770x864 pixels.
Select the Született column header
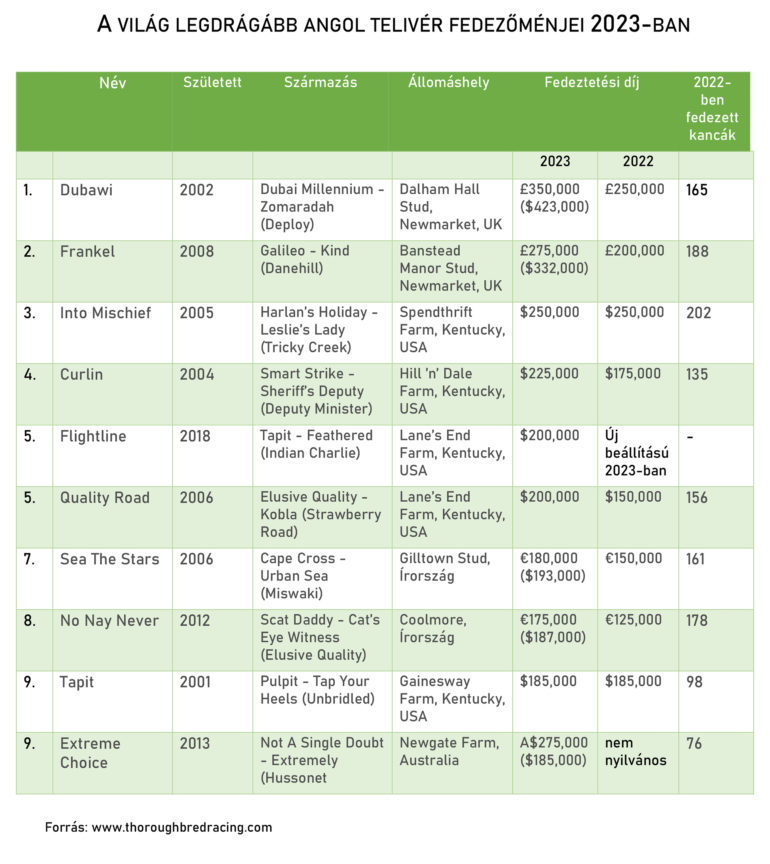click(x=212, y=82)
